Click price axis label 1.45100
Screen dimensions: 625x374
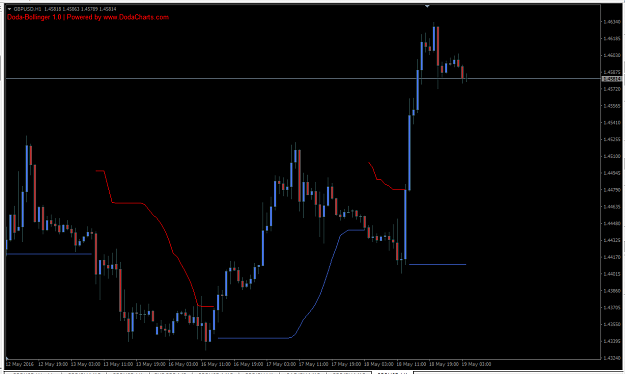(x=613, y=156)
